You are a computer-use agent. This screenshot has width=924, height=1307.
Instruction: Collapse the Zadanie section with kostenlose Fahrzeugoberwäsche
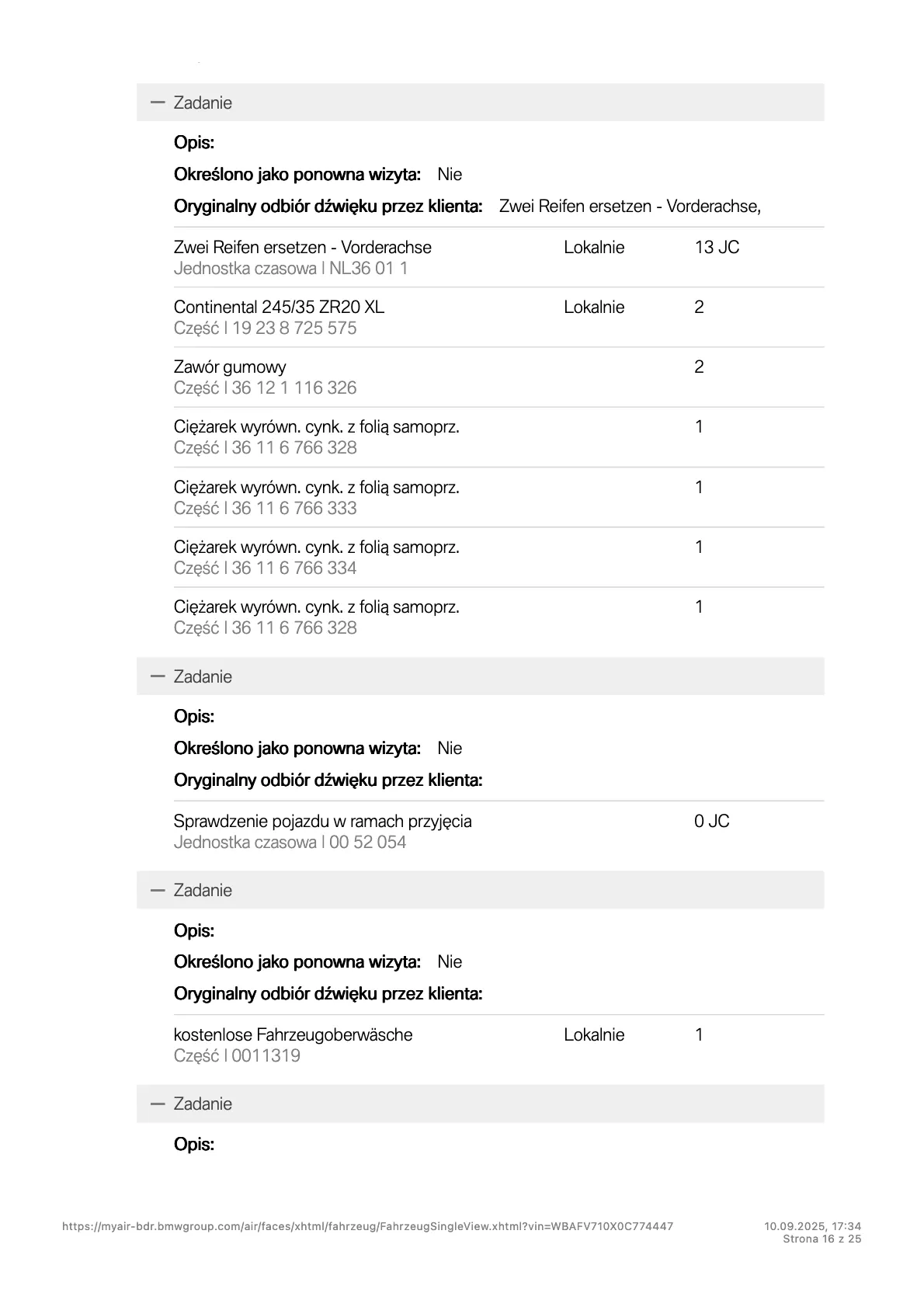[x=158, y=890]
